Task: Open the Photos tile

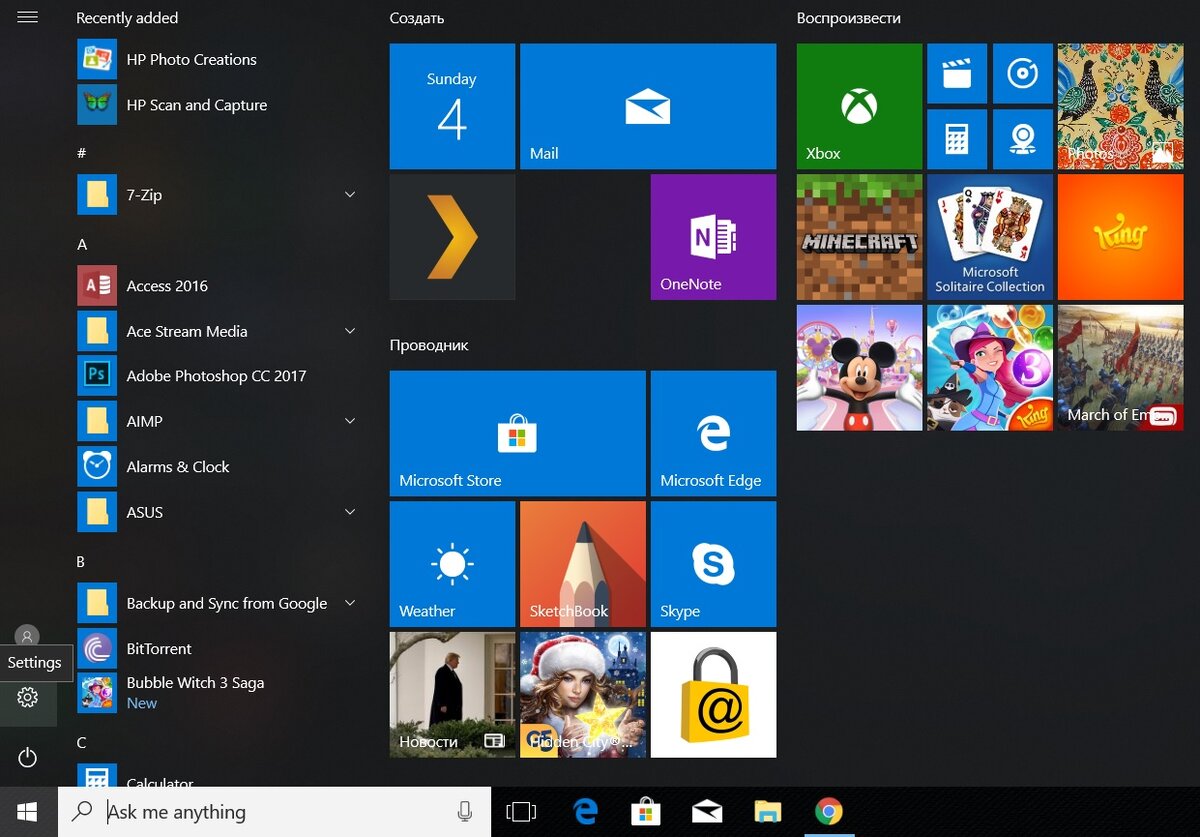Action: point(1120,106)
